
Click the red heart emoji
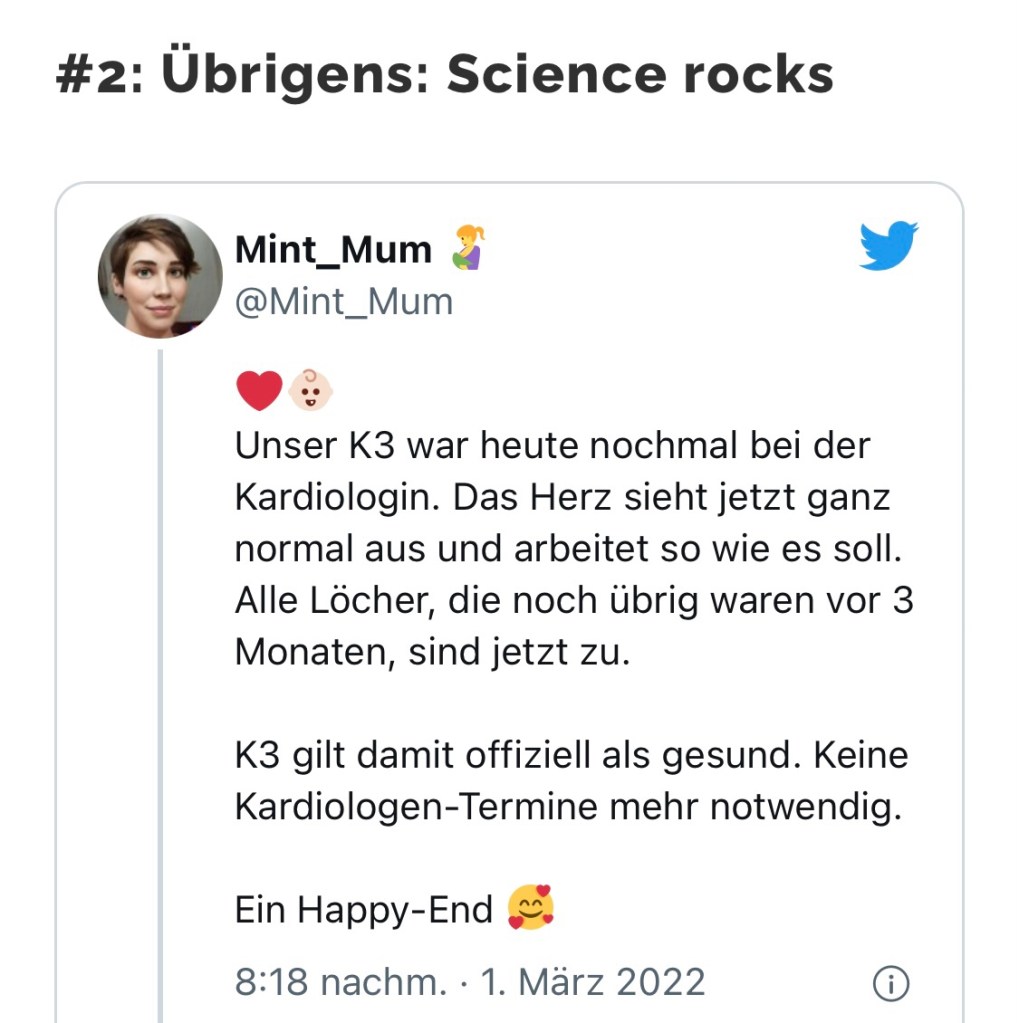(259, 390)
